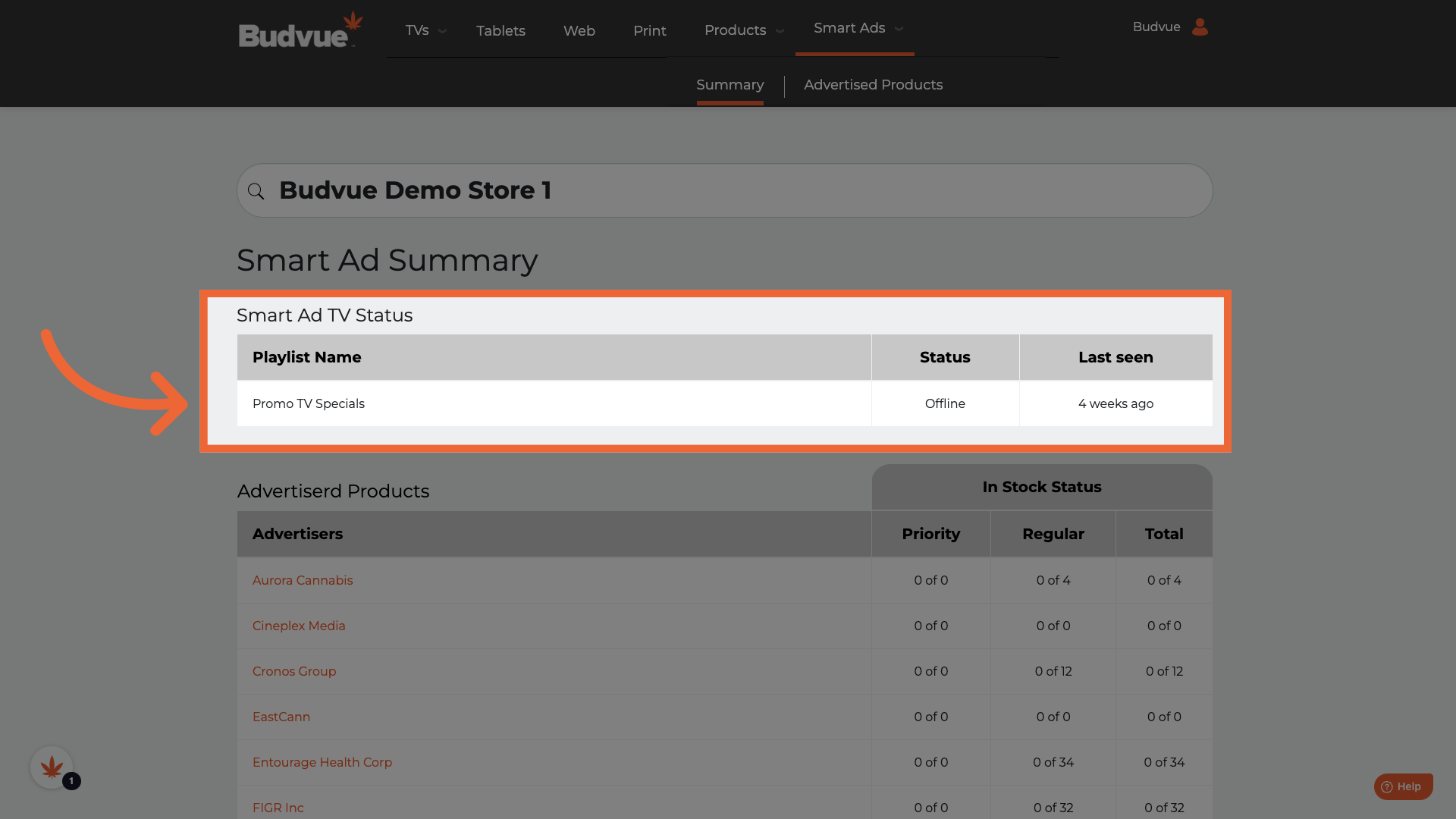This screenshot has width=1456, height=819.
Task: Click the Budvue Demo Store 1 search field
Action: tap(724, 190)
